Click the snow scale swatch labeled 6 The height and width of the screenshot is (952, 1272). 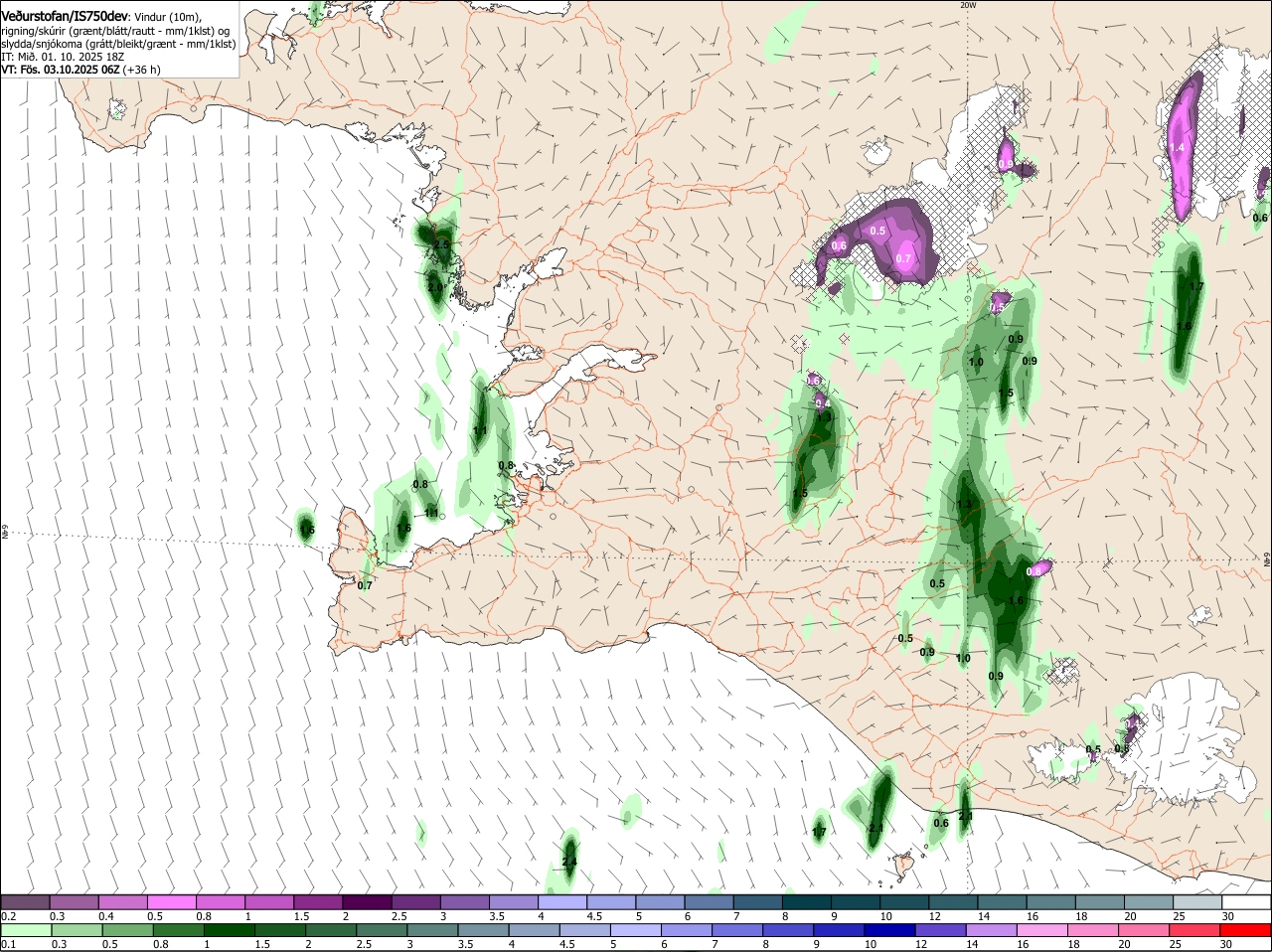[x=711, y=901]
